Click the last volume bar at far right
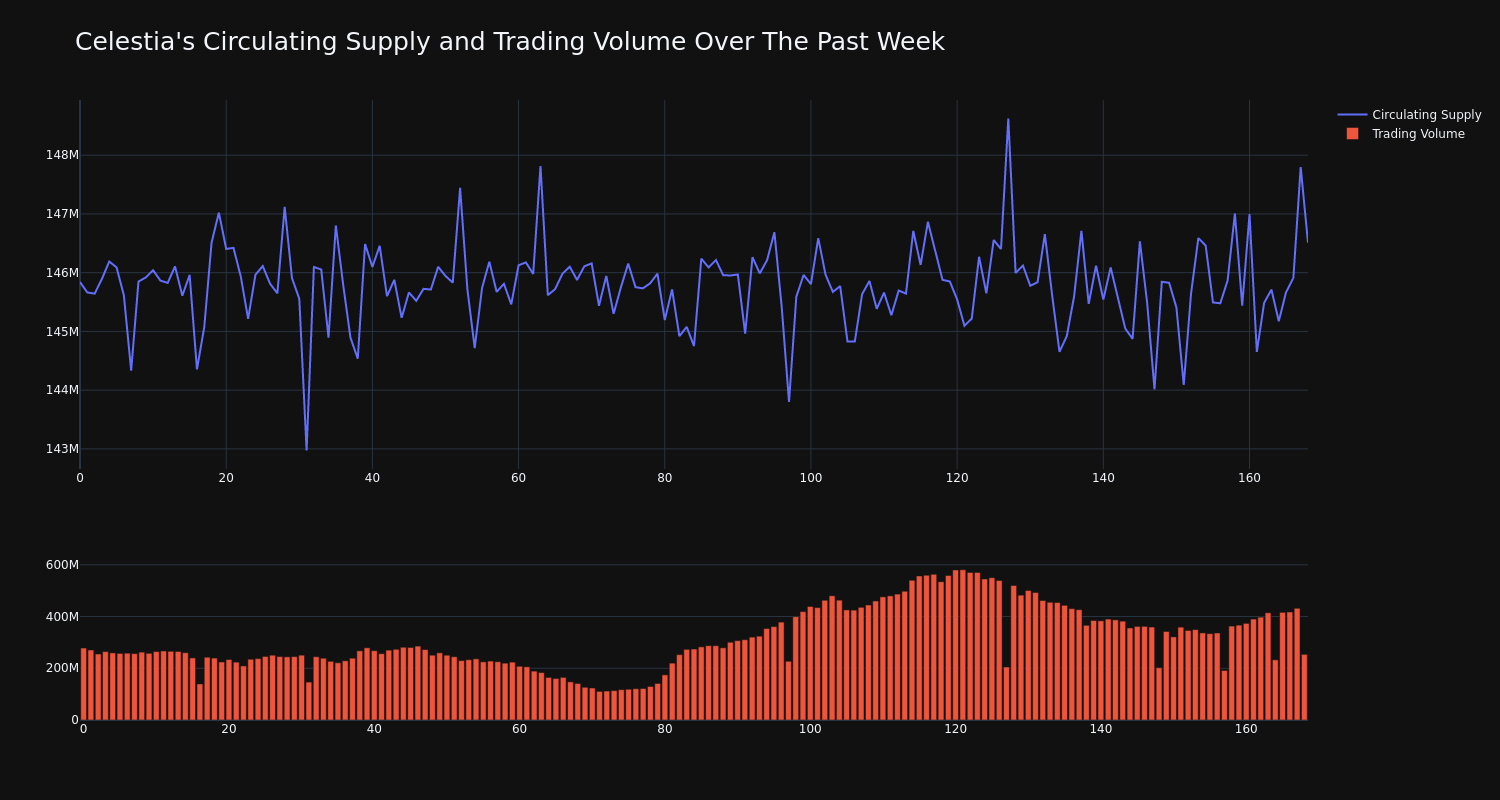This screenshot has width=1500, height=800. point(1304,687)
